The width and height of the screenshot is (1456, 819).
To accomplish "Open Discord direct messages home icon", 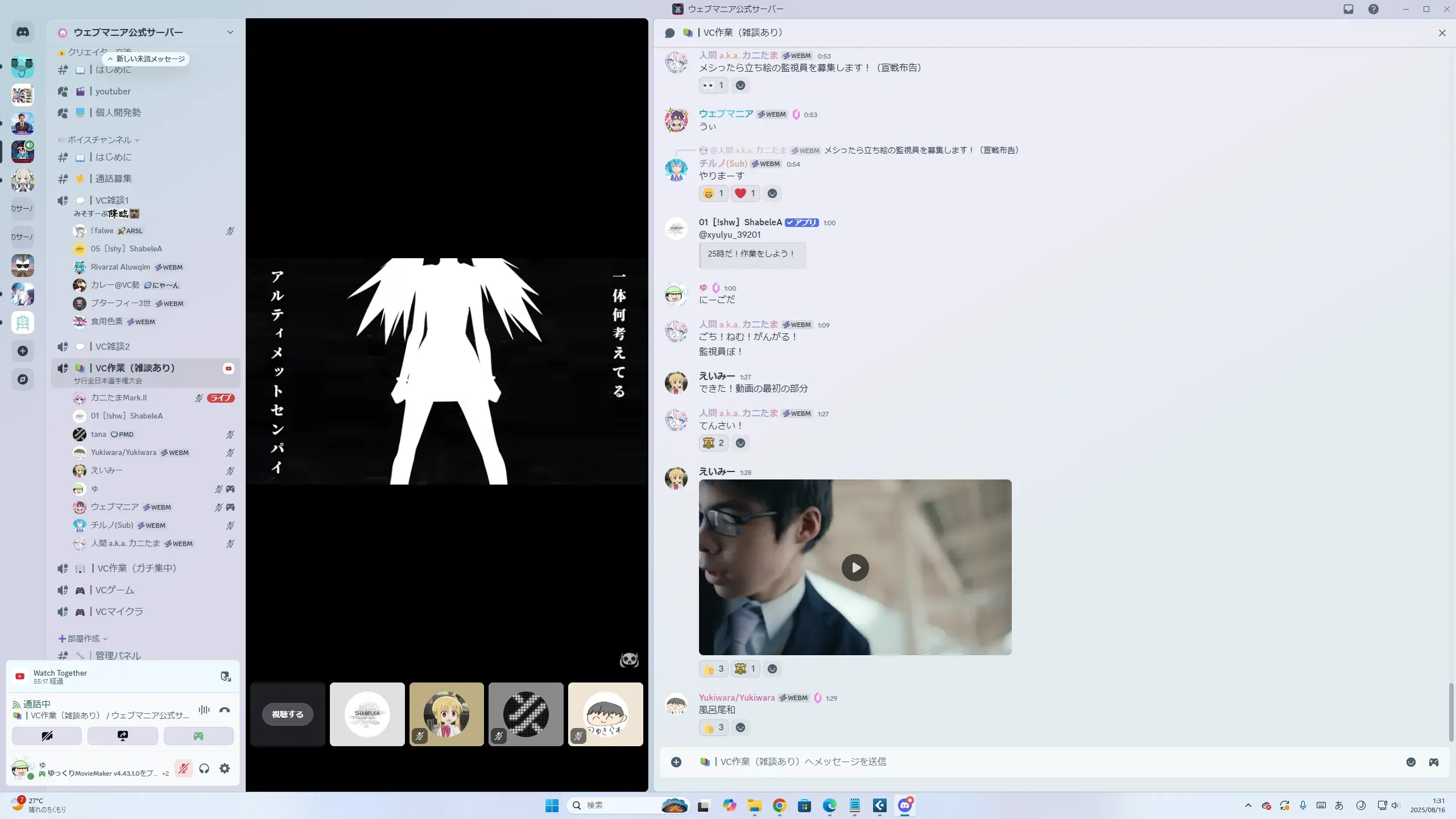I will pos(23,32).
